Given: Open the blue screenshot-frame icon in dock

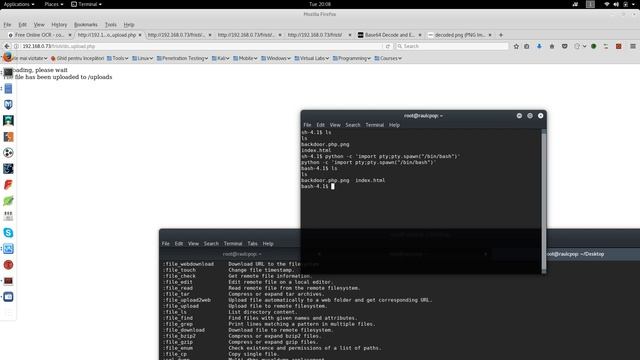Looking at the screenshot, I should coord(8,249).
